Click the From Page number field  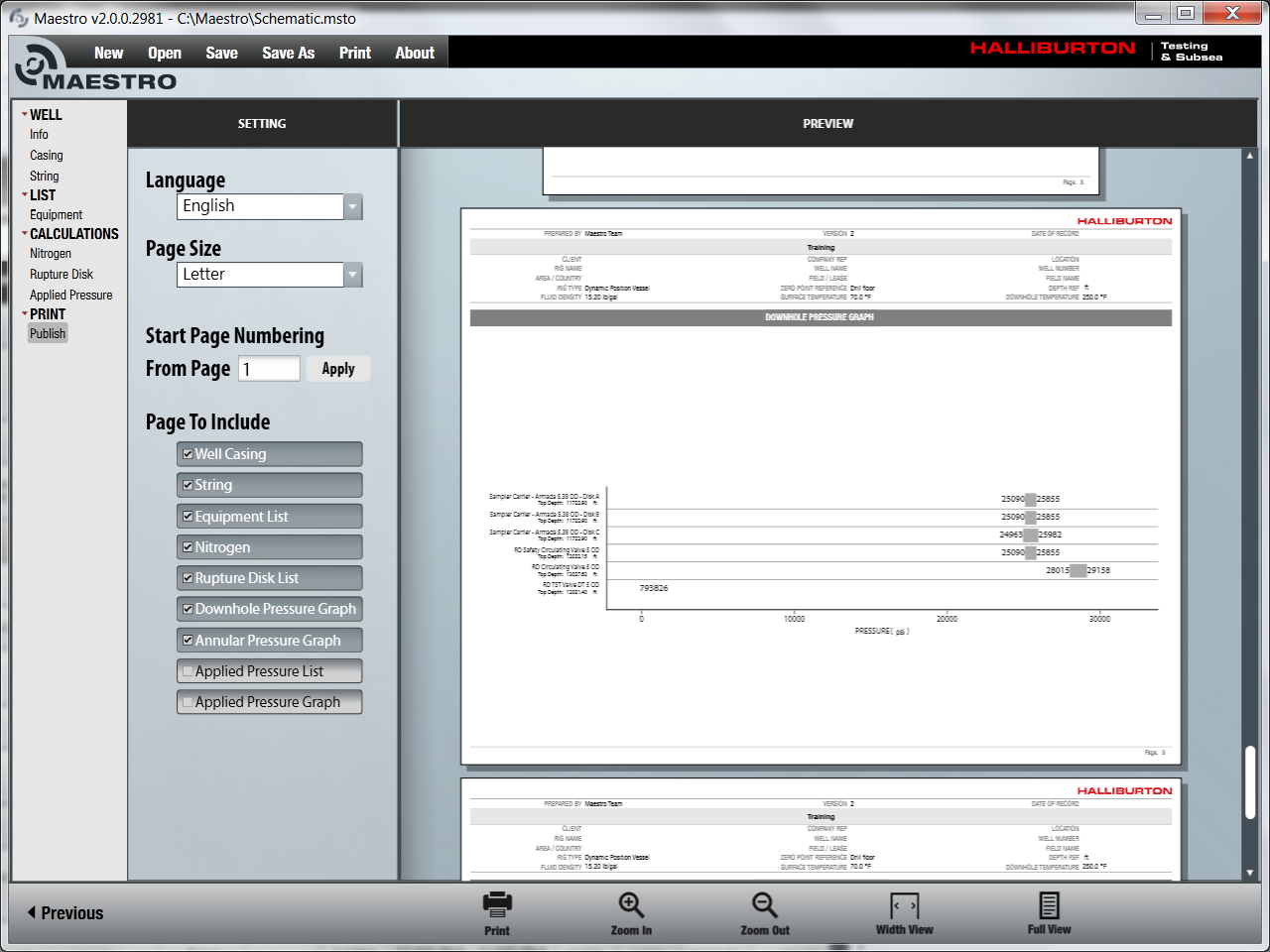[269, 369]
